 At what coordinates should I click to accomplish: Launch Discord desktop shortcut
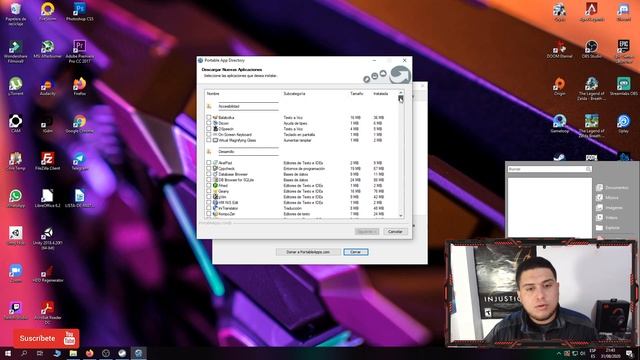point(623,11)
